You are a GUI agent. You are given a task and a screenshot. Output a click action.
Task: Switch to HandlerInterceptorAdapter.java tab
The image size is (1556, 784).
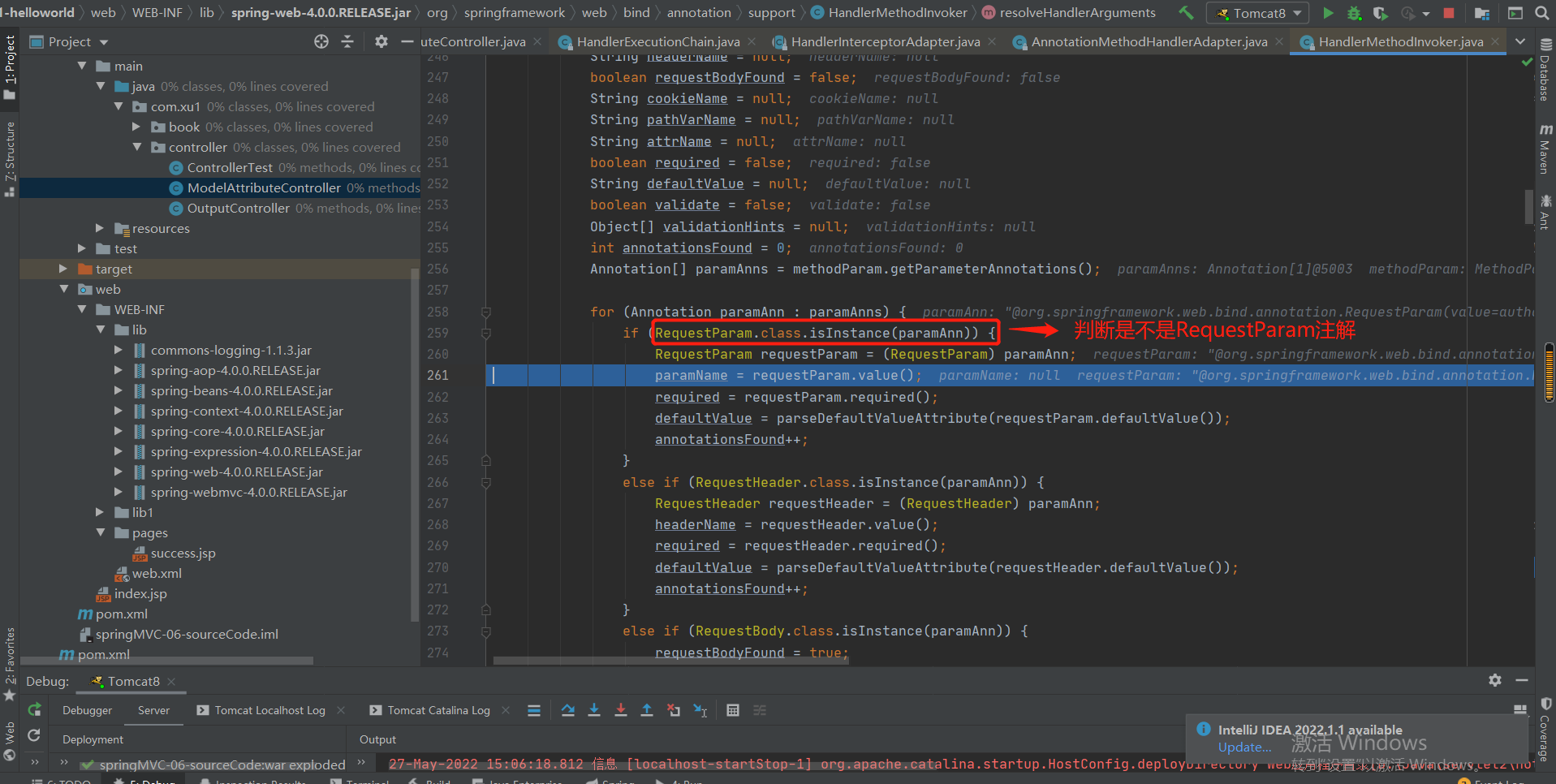pyautogui.click(x=885, y=41)
